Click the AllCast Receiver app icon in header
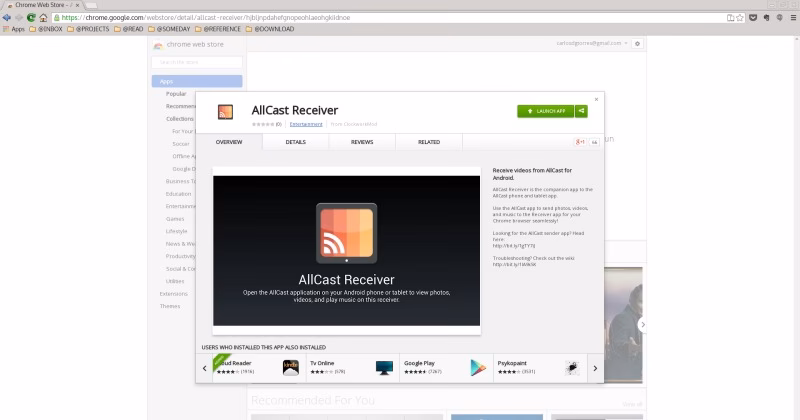This screenshot has height=420, width=800. pyautogui.click(x=225, y=112)
